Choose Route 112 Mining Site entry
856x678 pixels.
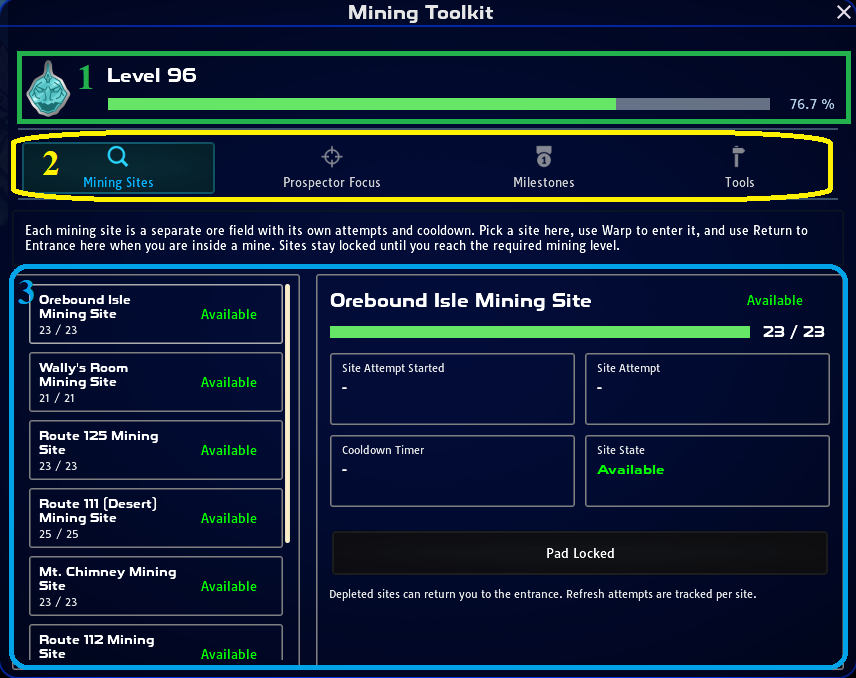point(156,645)
